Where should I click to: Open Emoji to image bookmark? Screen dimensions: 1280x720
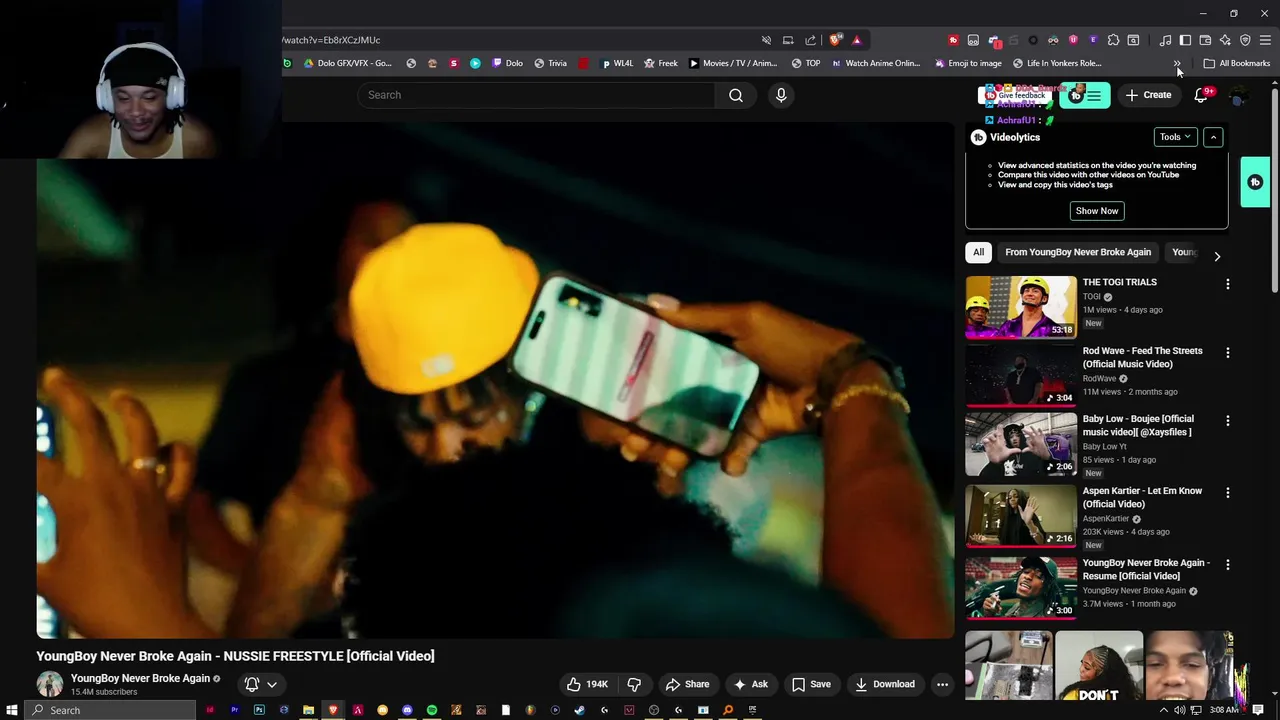coord(968,63)
